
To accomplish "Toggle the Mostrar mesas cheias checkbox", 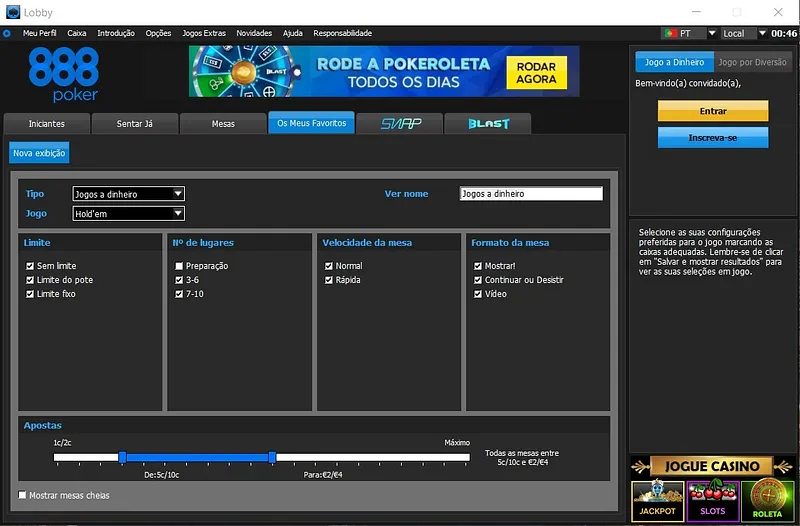I will pos(23,495).
